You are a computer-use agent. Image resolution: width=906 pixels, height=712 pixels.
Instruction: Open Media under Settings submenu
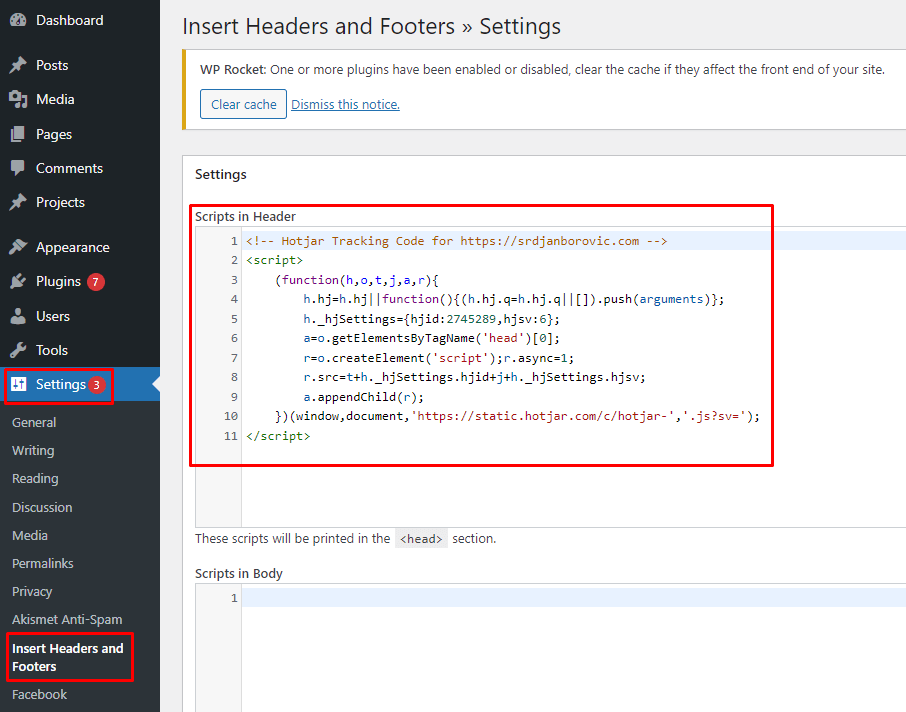pyautogui.click(x=30, y=536)
